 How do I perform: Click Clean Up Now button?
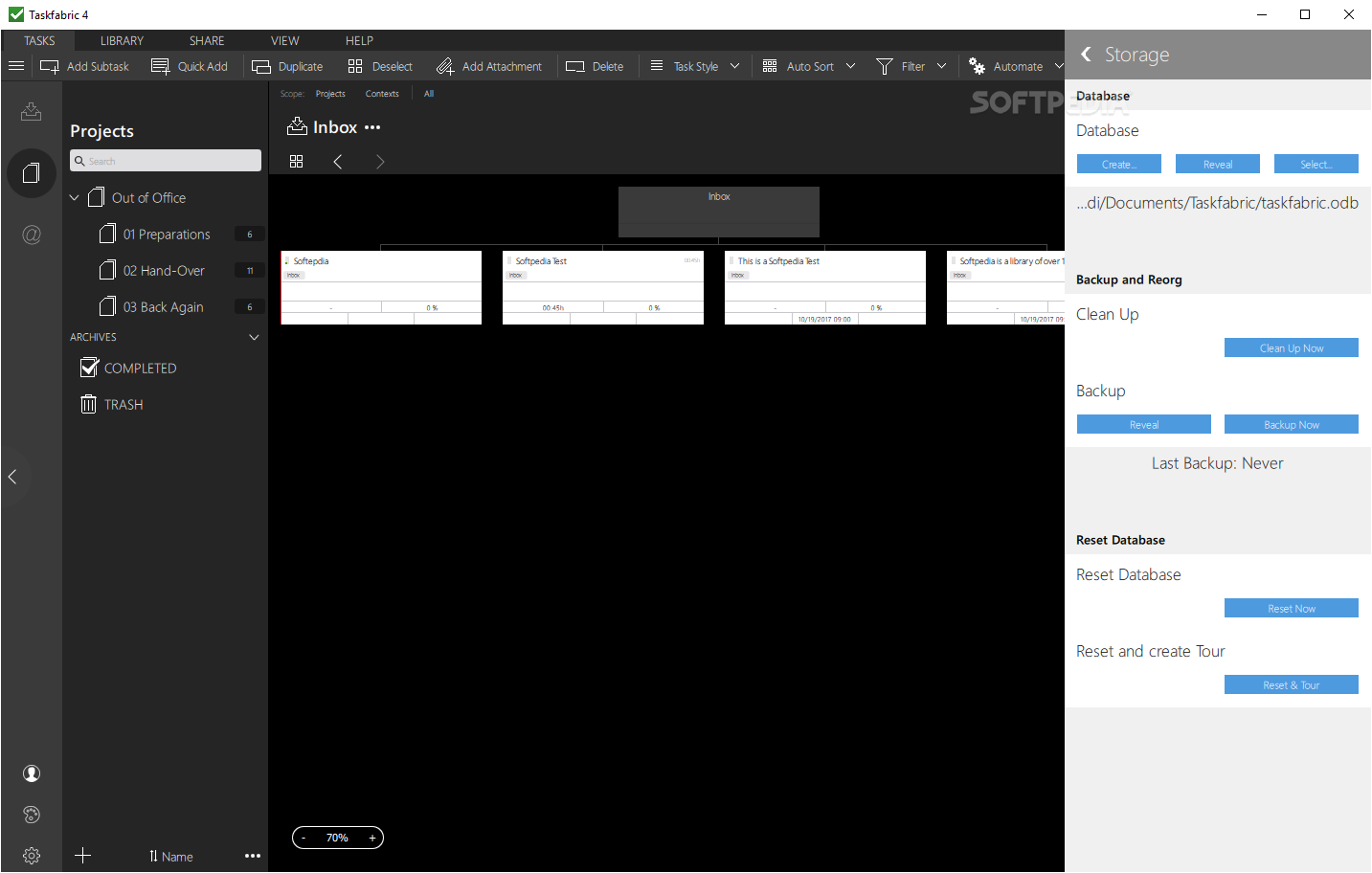1292,347
